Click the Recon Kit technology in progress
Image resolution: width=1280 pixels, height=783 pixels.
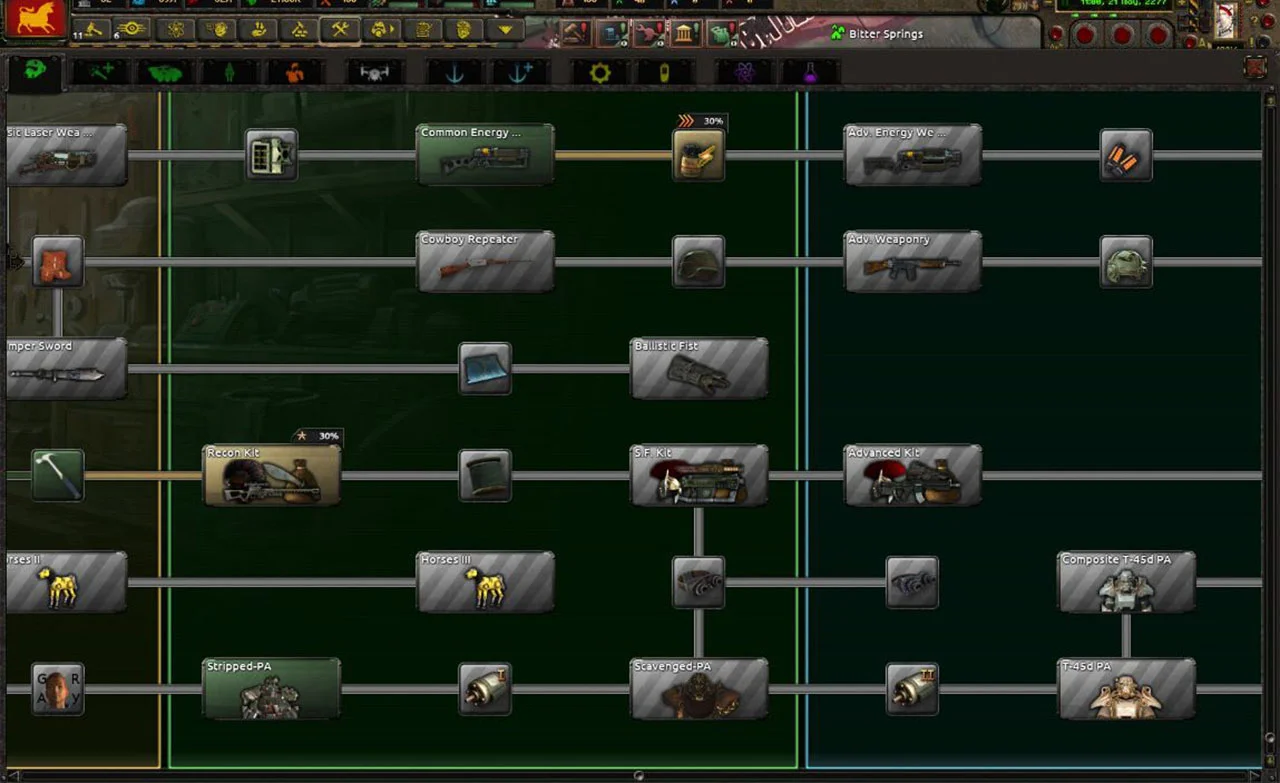click(x=271, y=475)
